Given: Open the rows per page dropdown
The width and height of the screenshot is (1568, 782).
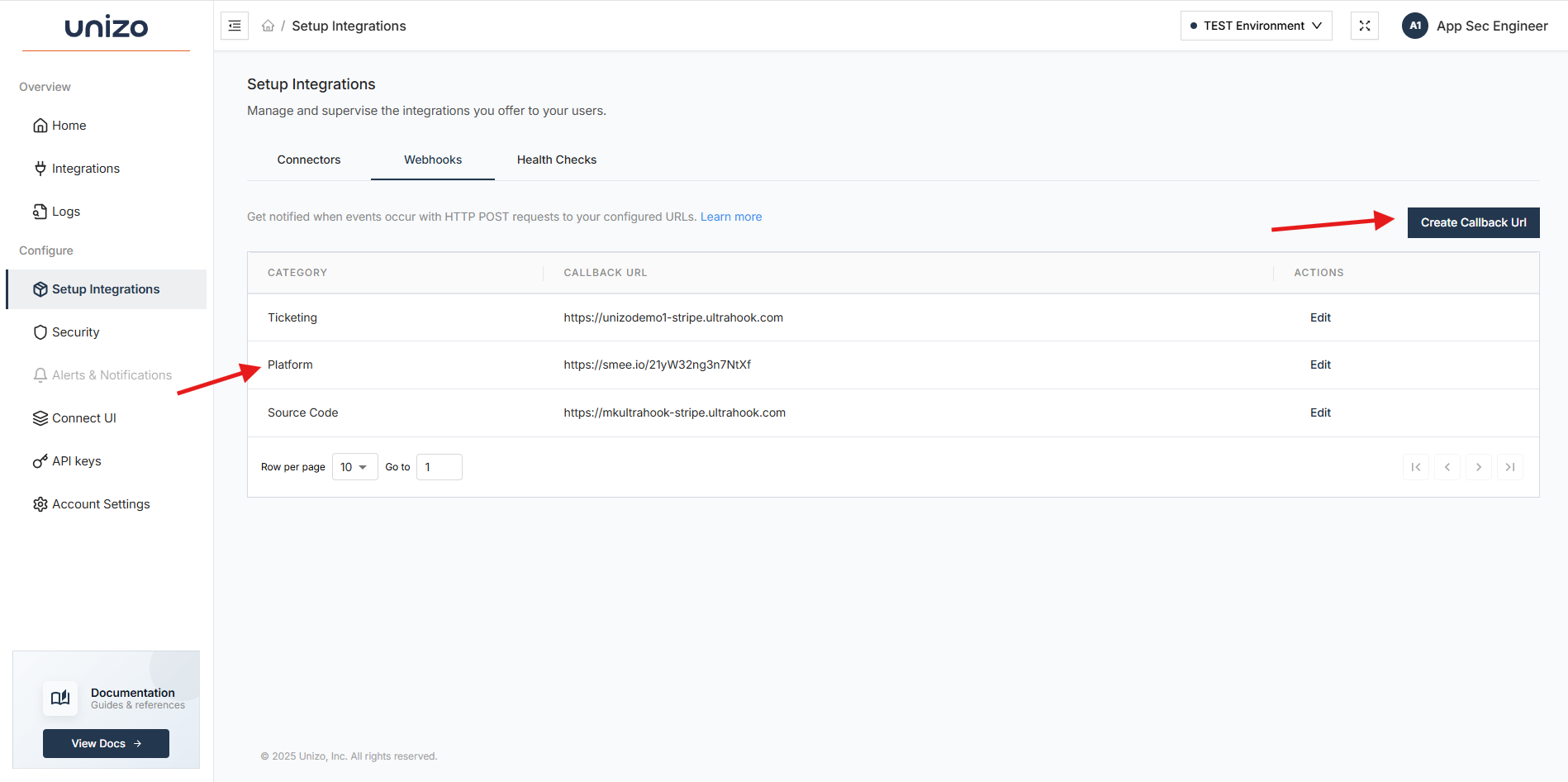Looking at the screenshot, I should (354, 466).
